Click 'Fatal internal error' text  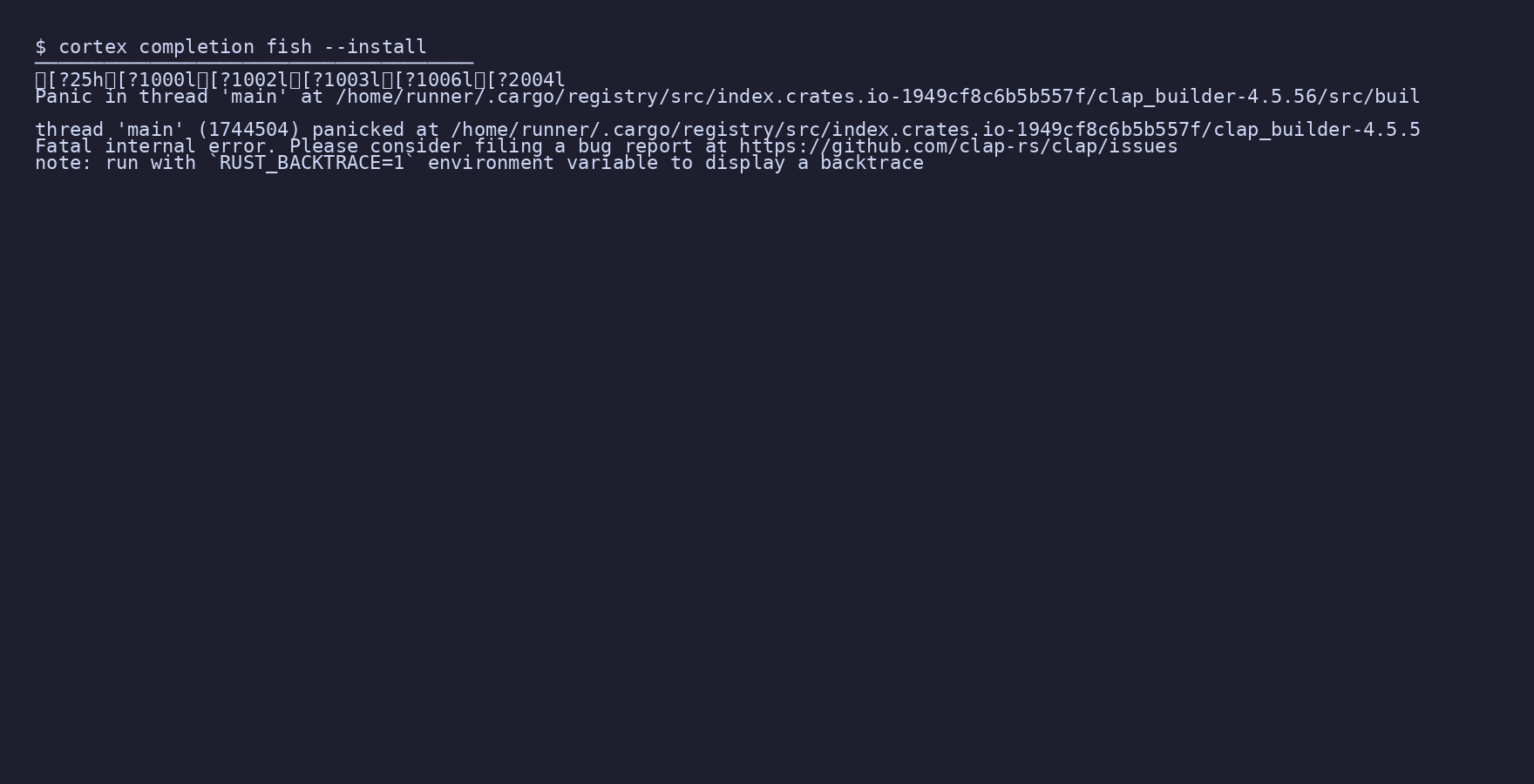(150, 146)
